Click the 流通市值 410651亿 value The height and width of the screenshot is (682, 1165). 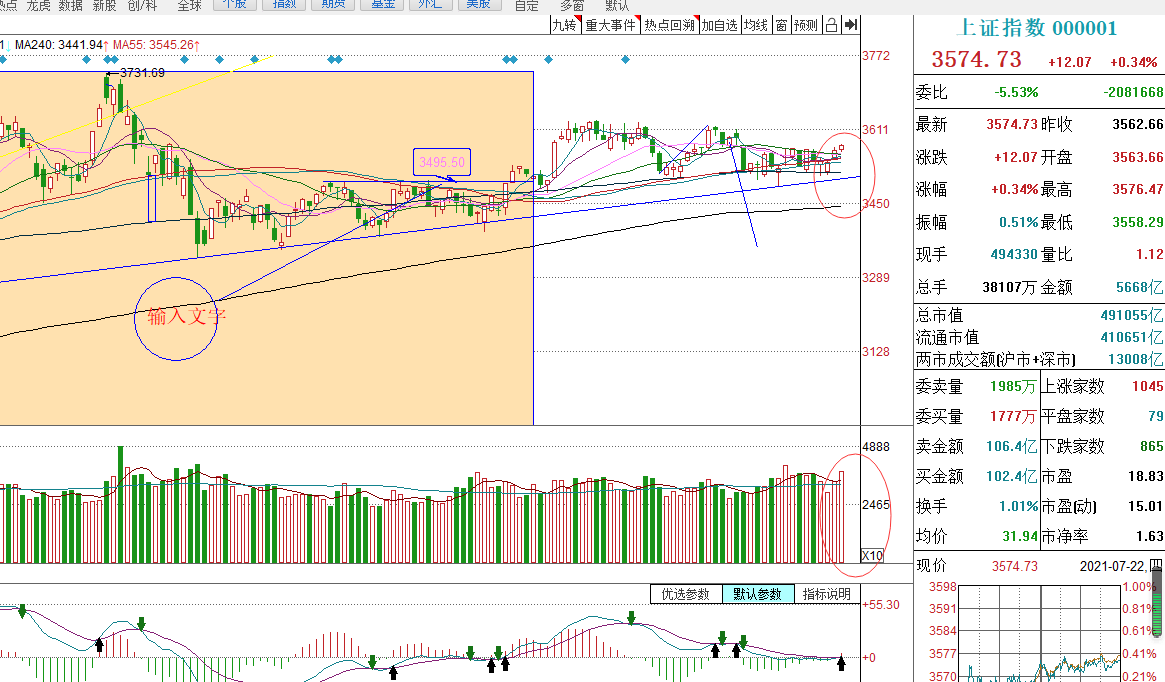click(x=1132, y=337)
